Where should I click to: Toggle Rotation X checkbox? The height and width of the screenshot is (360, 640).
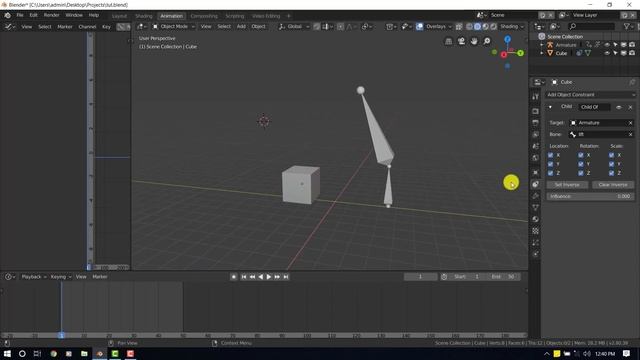[x=581, y=155]
